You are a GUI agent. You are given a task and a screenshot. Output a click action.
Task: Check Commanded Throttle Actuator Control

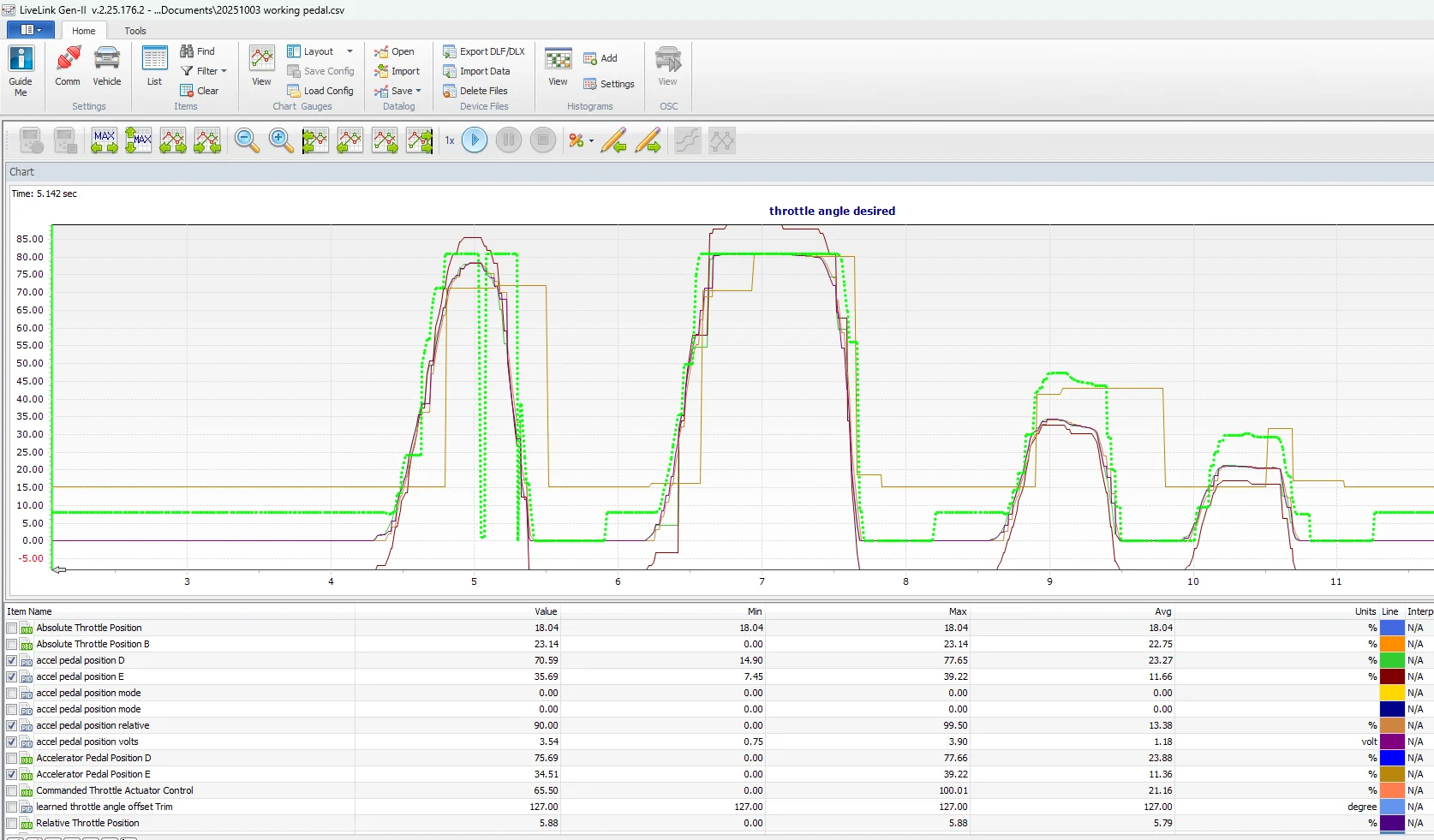click(12, 790)
